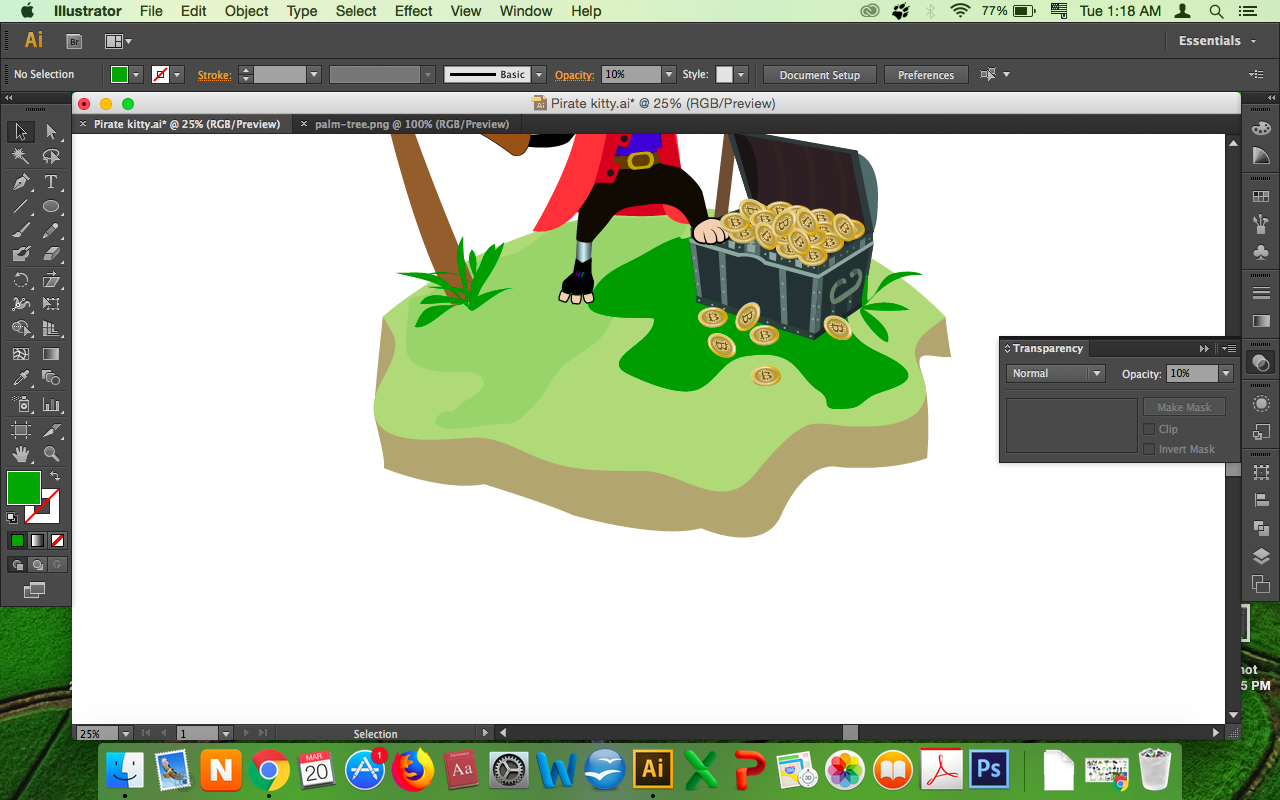Open the Type menu
1280x800 pixels.
(x=302, y=11)
